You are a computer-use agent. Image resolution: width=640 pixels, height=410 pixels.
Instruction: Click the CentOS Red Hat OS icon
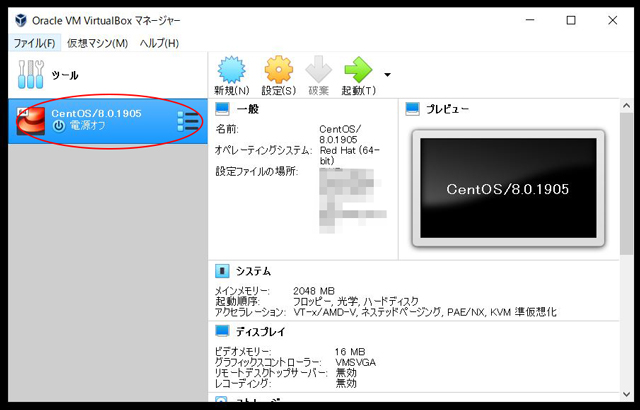pyautogui.click(x=31, y=121)
